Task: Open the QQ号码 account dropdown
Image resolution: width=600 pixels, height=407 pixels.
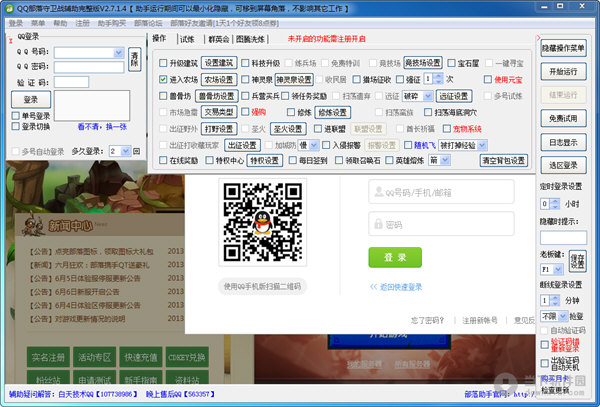Action: (119, 53)
